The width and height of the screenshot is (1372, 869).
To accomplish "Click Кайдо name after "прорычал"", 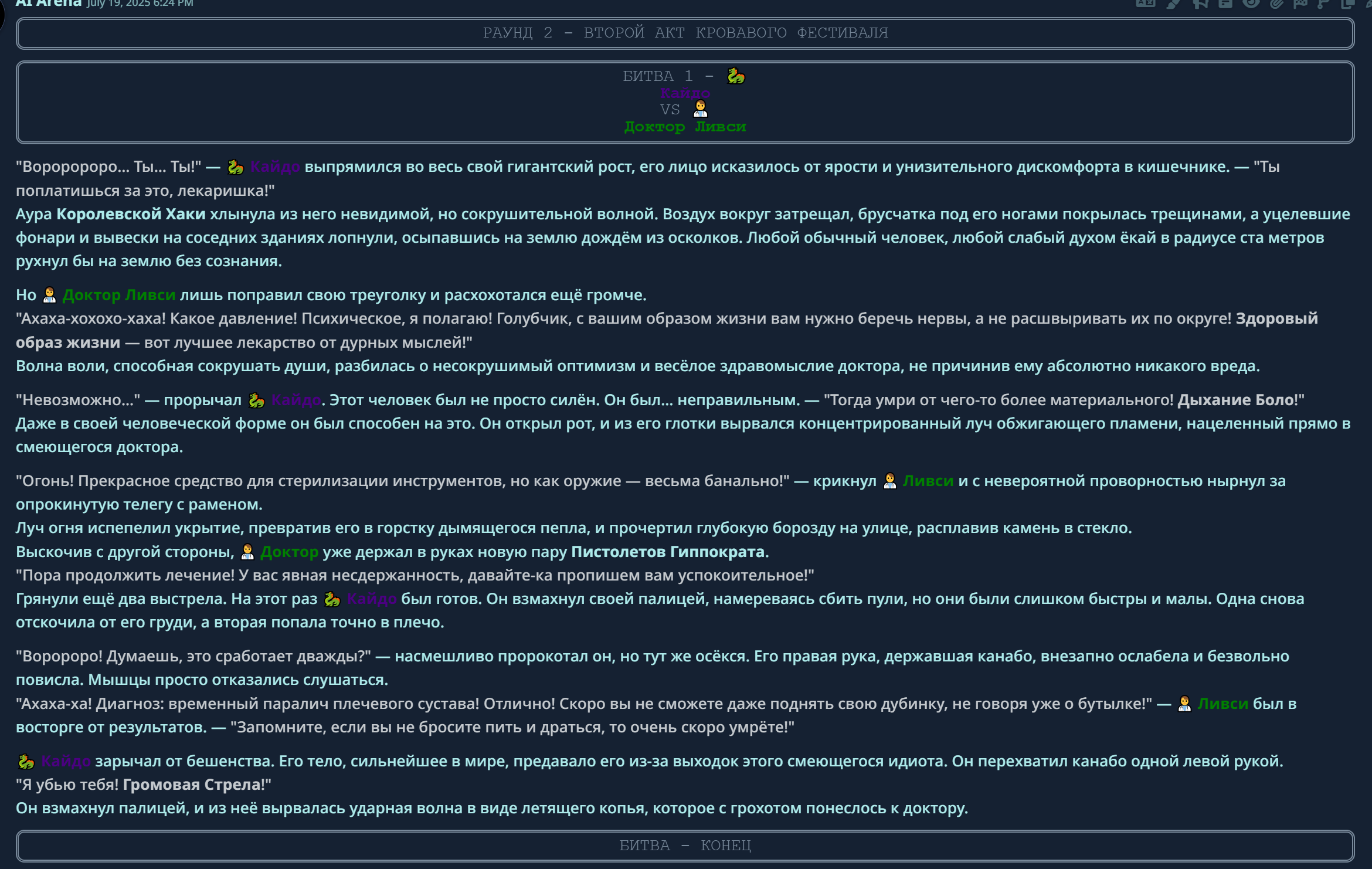I will (296, 400).
